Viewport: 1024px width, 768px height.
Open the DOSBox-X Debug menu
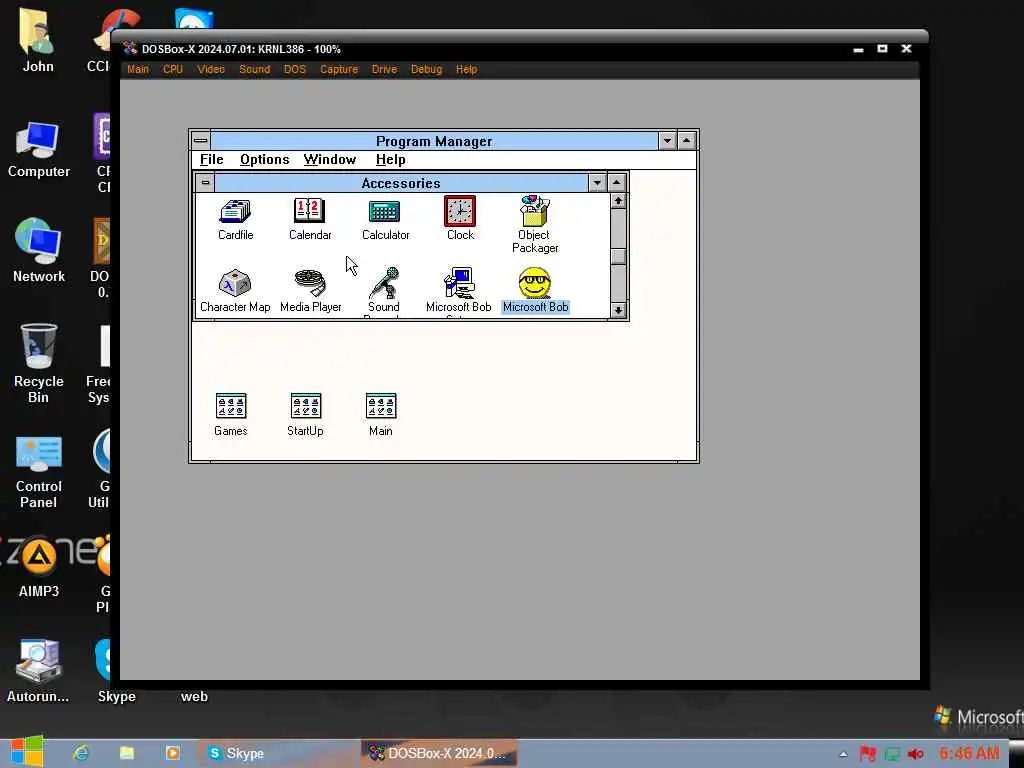pyautogui.click(x=426, y=69)
